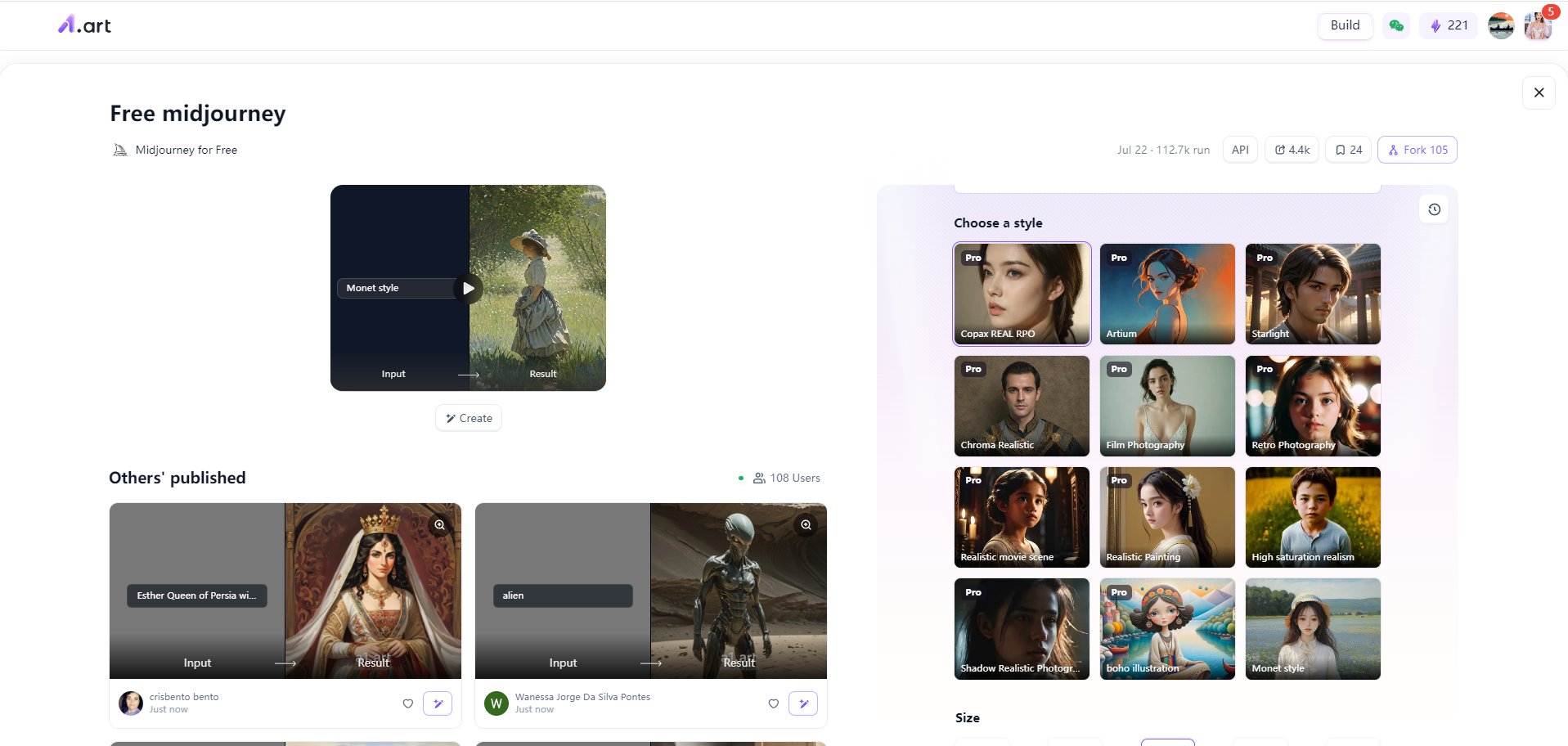Click the Free midjourney title

(x=198, y=113)
